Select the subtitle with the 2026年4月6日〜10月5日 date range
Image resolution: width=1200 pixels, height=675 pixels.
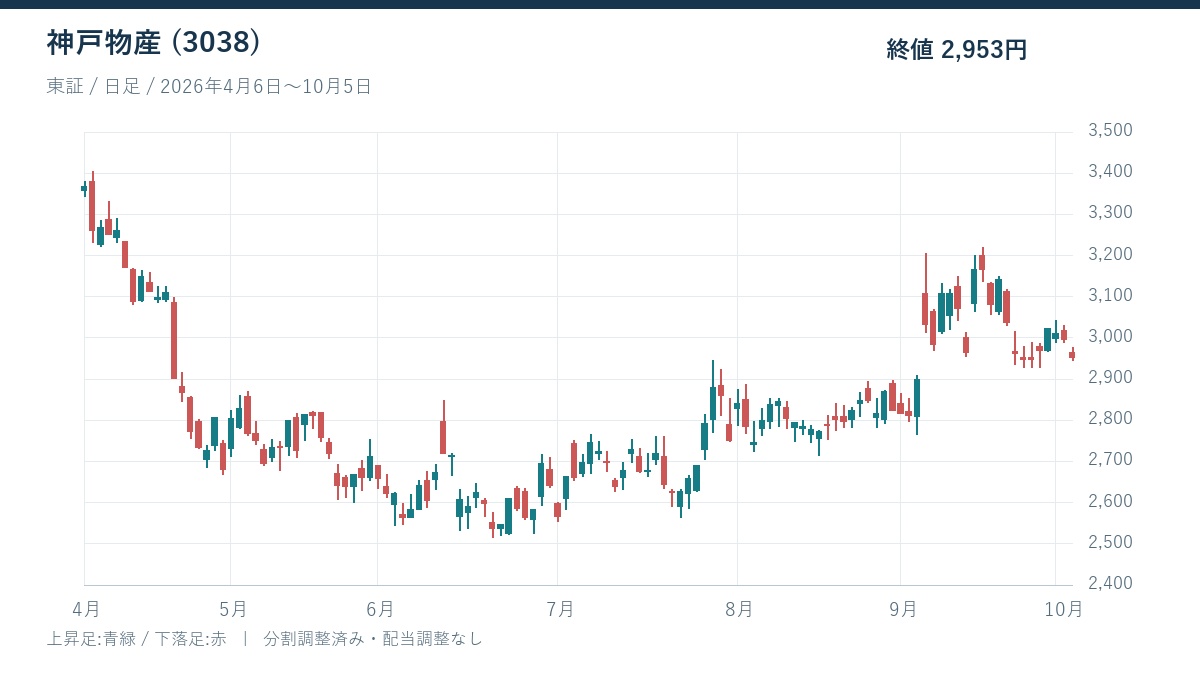209,86
